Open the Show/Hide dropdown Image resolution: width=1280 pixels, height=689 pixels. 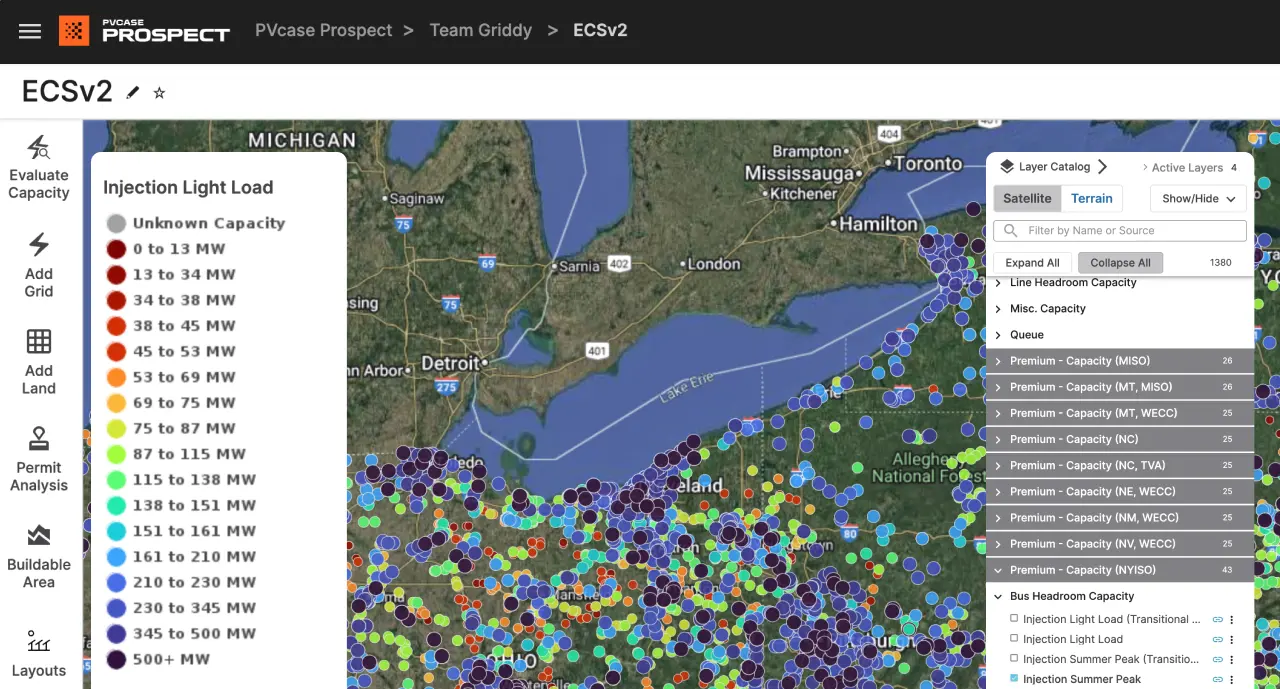coord(1198,198)
